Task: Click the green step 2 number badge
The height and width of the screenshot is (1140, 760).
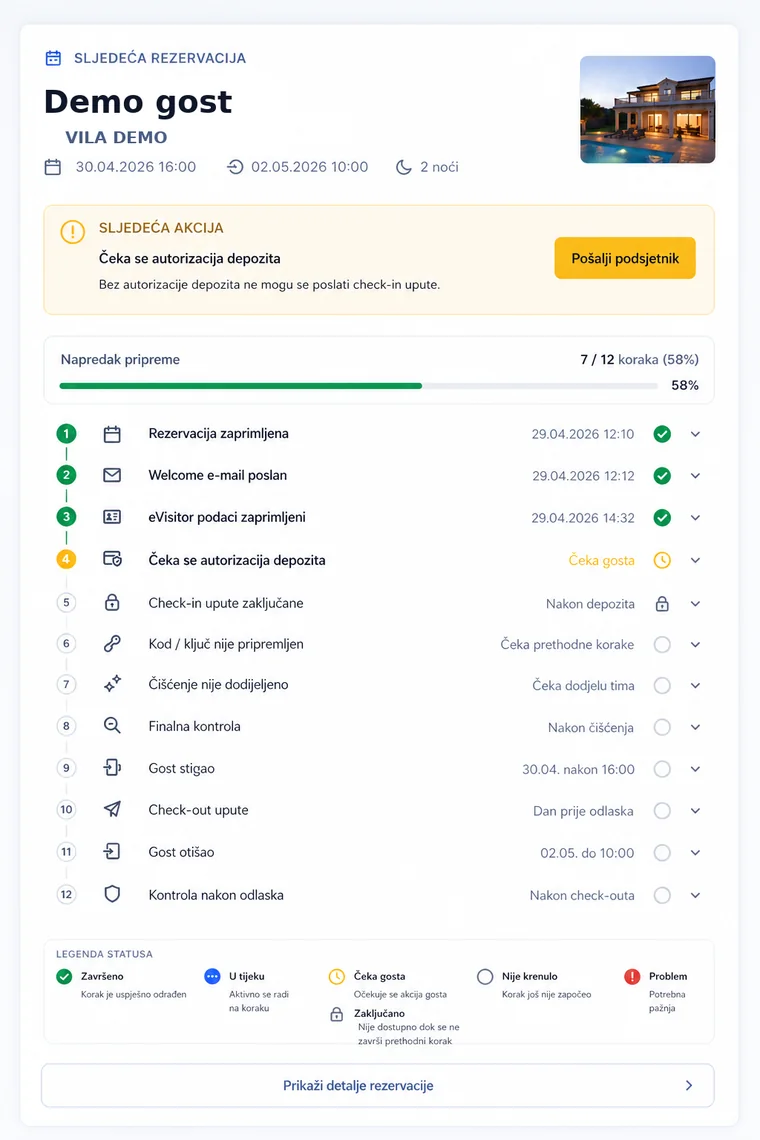Action: [x=66, y=475]
